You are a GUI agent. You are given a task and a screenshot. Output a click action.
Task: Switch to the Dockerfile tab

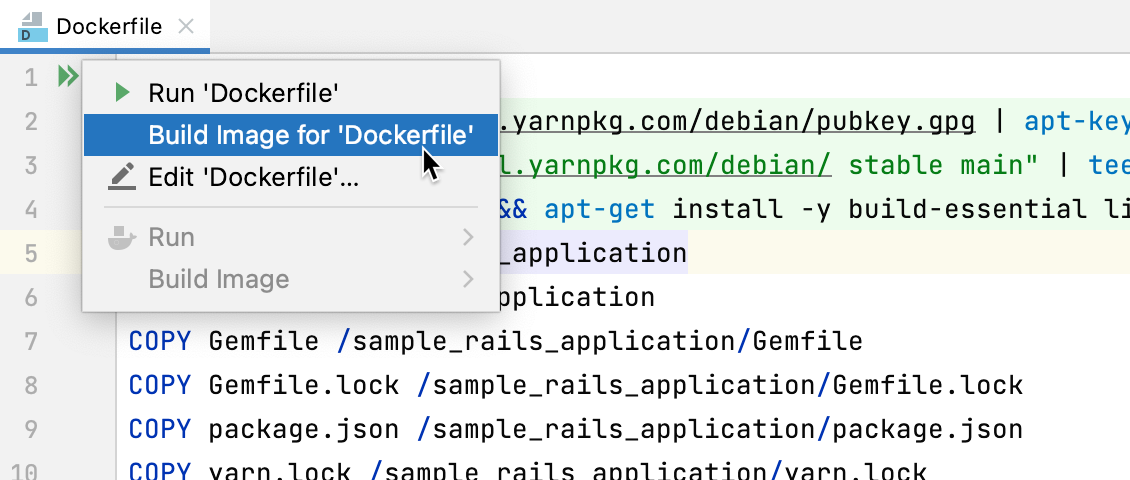click(105, 27)
